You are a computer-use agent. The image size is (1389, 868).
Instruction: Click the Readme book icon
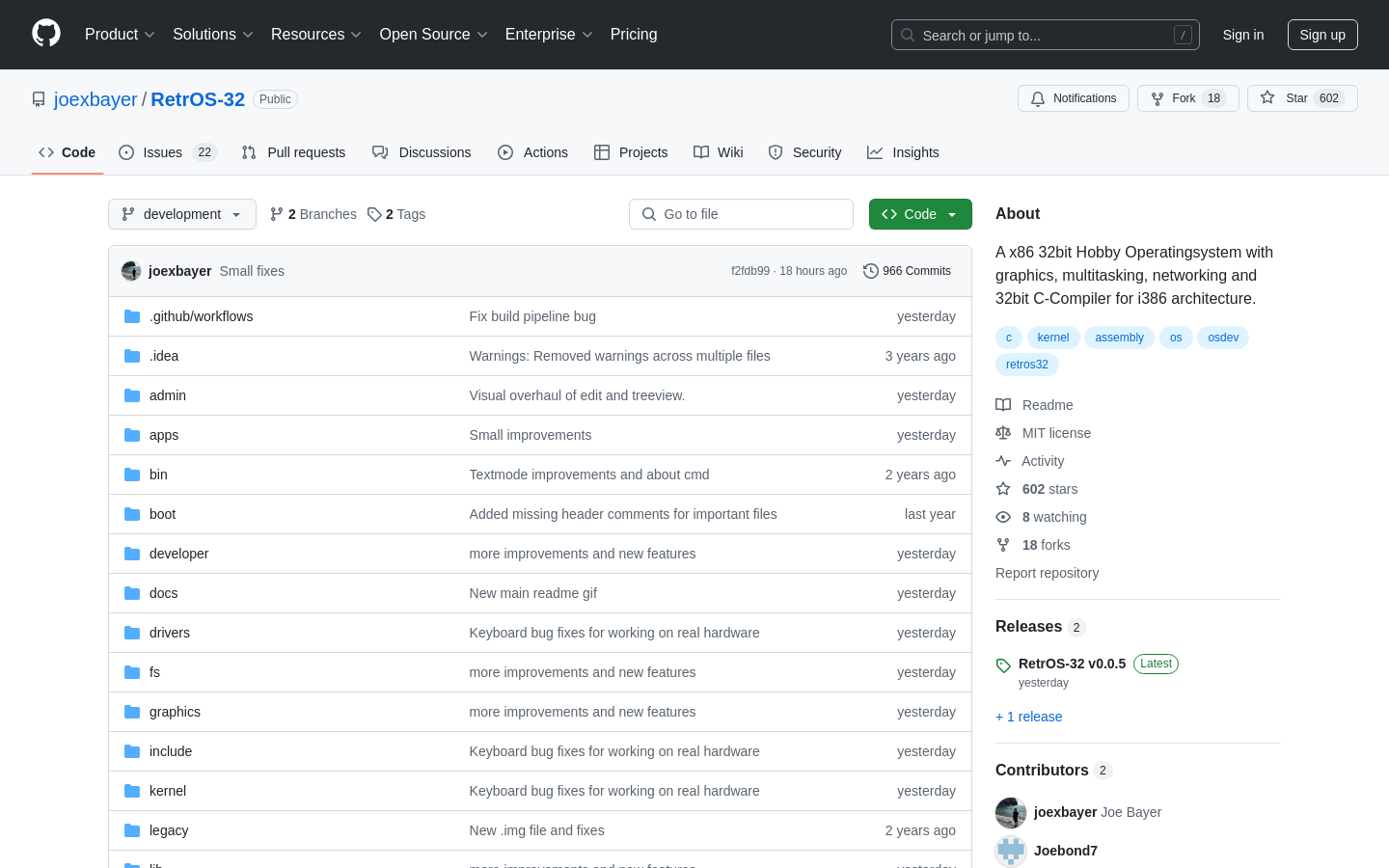1003,405
